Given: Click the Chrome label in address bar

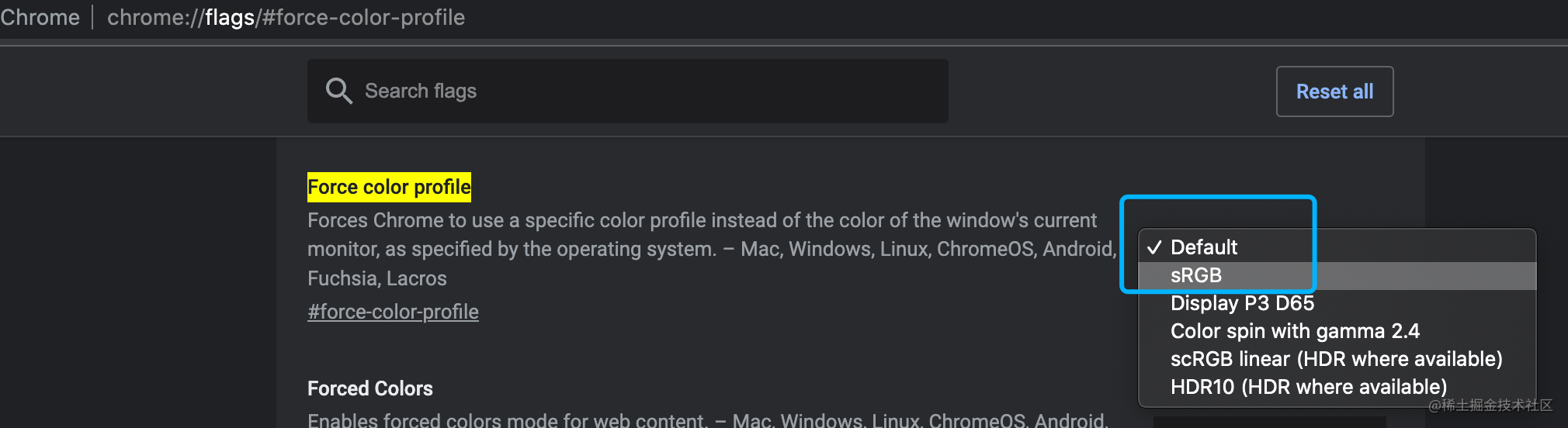Looking at the screenshot, I should [x=40, y=17].
